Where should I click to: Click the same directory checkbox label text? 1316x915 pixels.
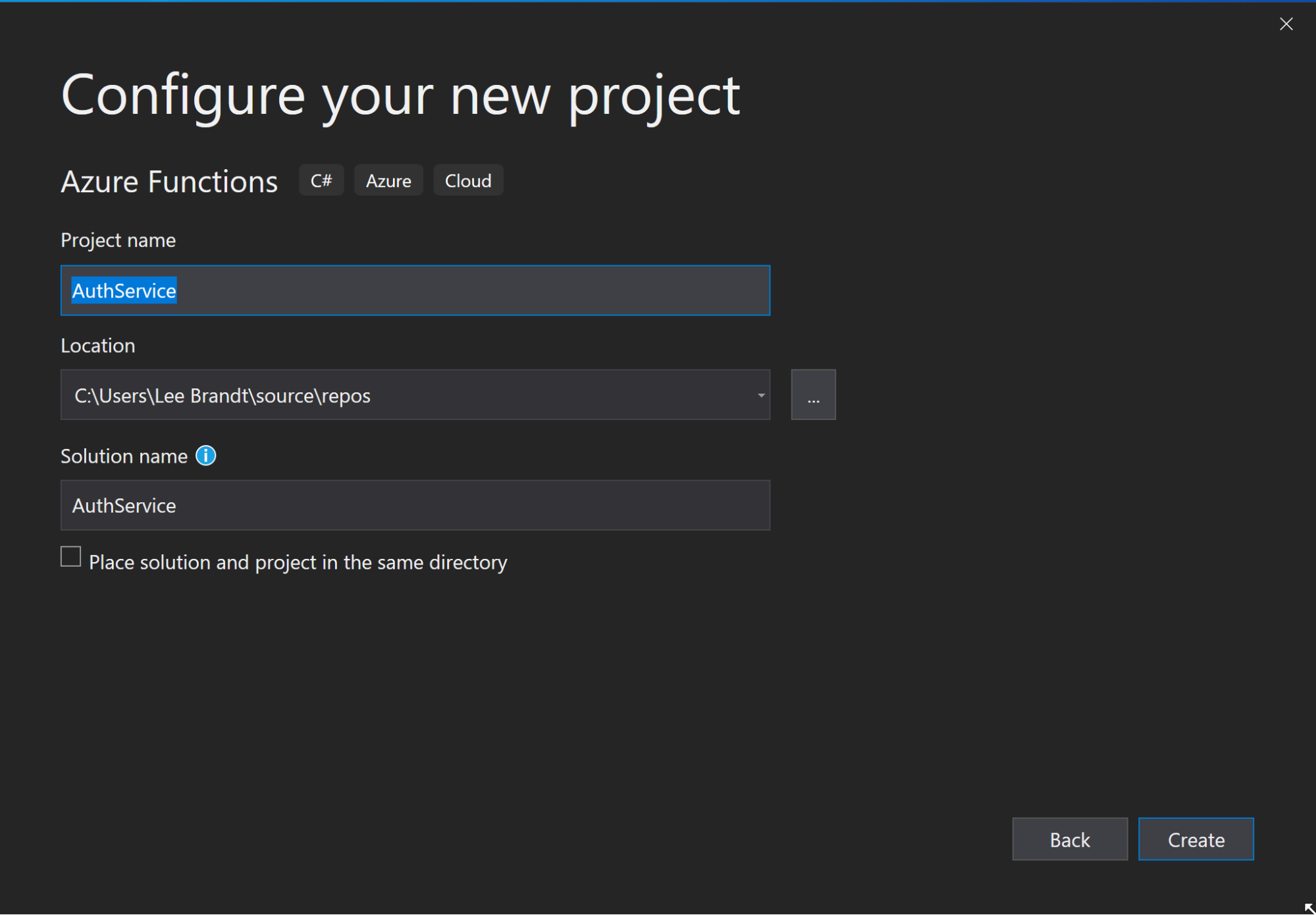tap(298, 562)
